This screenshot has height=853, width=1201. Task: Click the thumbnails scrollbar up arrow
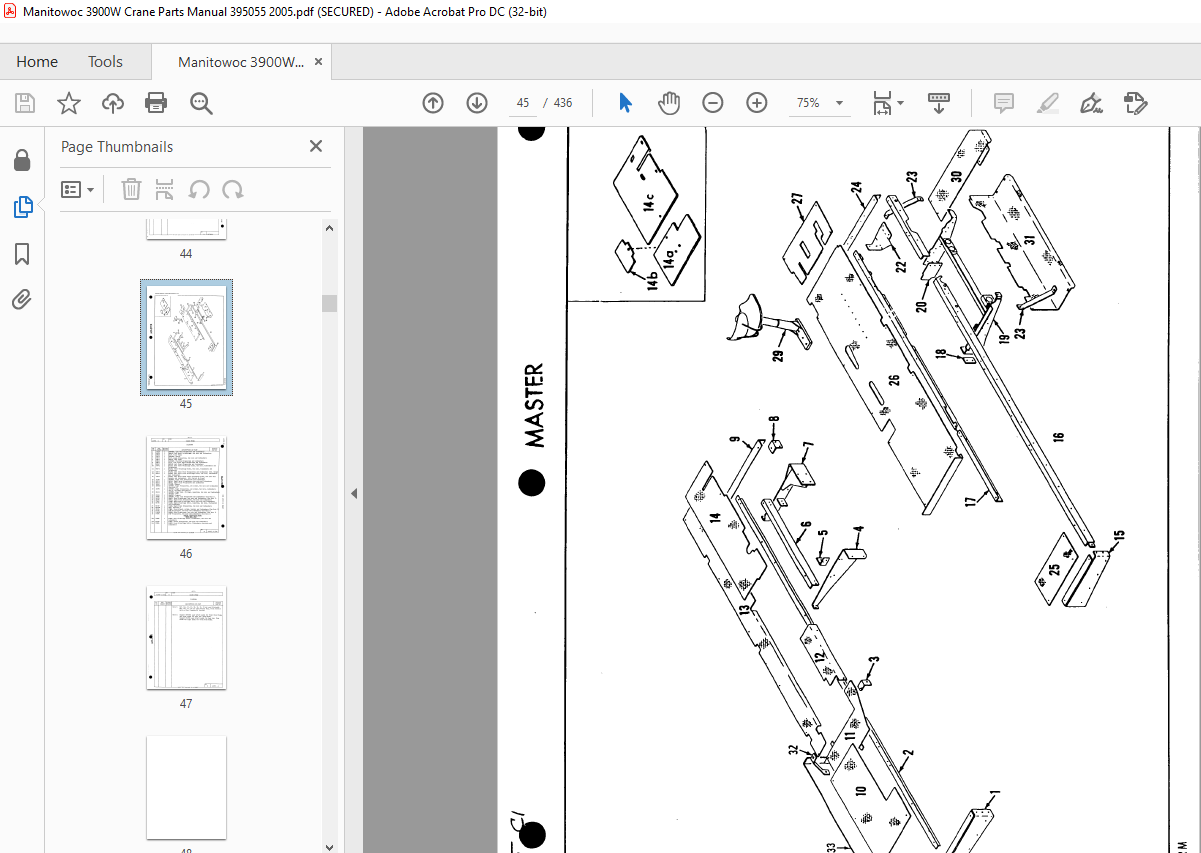click(329, 228)
